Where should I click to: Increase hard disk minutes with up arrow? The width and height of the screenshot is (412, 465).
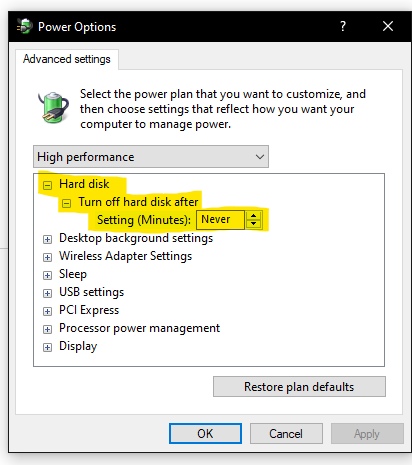click(253, 216)
